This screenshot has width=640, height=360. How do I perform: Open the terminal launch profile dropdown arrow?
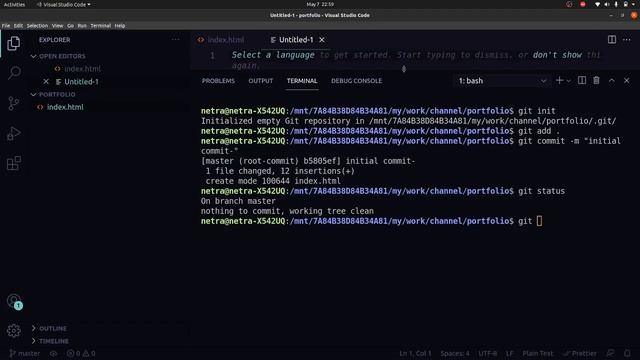tap(569, 81)
